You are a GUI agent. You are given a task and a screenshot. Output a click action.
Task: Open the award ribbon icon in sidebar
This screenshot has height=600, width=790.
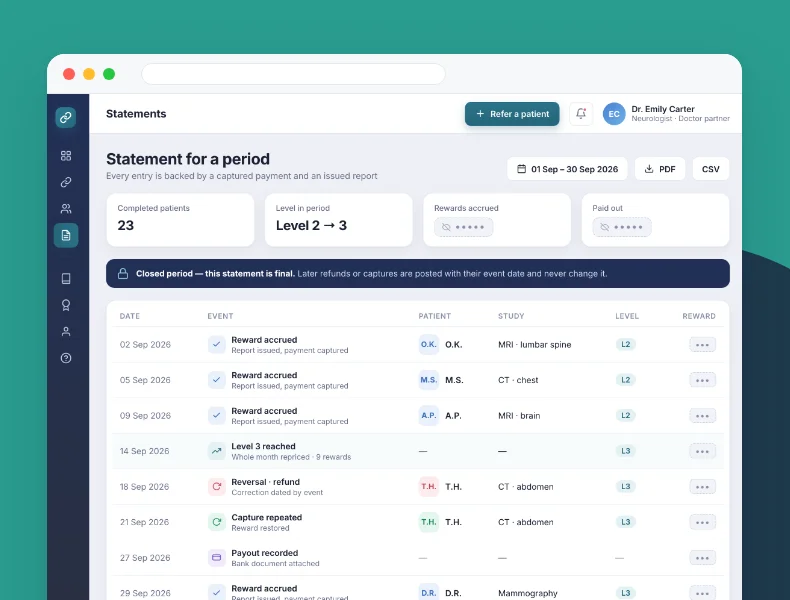pyautogui.click(x=66, y=305)
